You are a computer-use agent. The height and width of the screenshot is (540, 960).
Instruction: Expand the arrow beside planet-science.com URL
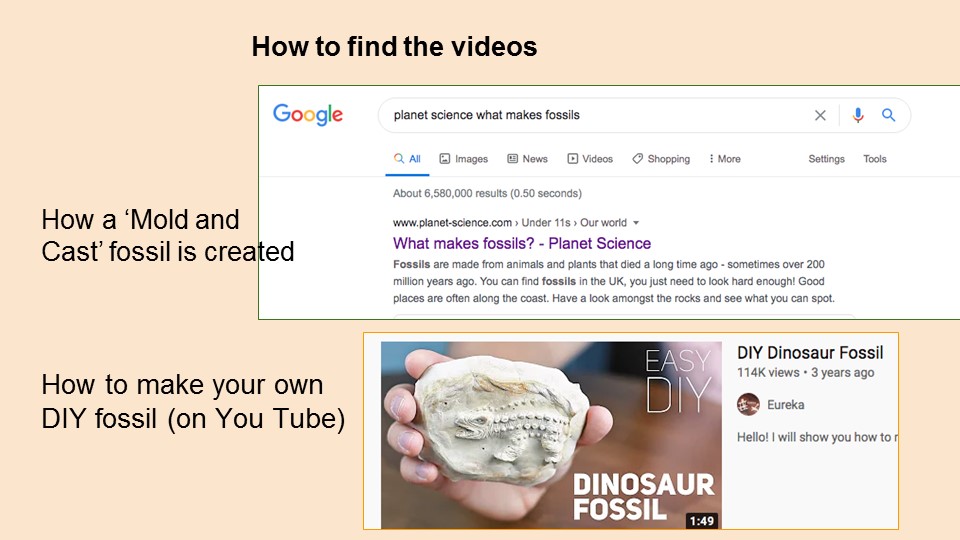click(x=636, y=223)
